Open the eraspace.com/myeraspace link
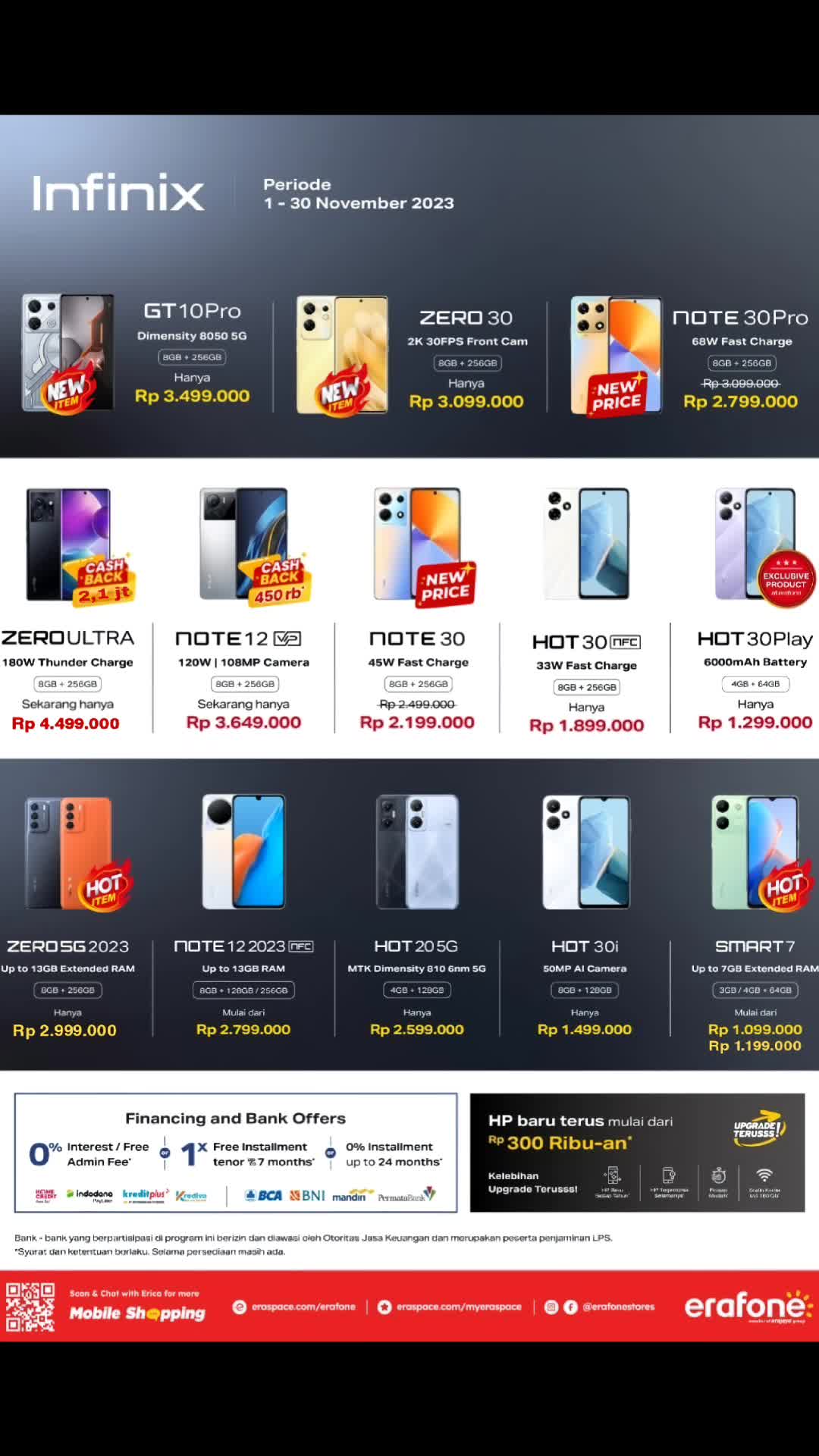The image size is (819, 1456). (x=450, y=1307)
